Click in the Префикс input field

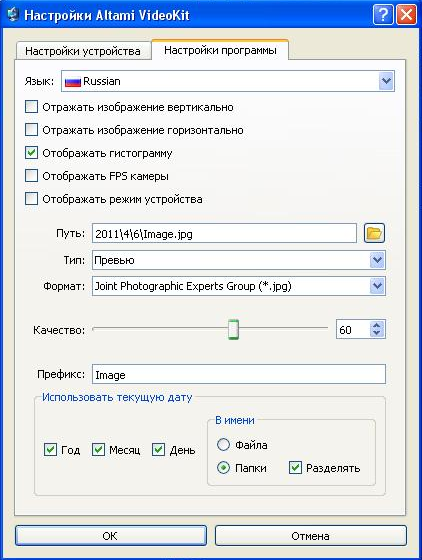pyautogui.click(x=239, y=374)
